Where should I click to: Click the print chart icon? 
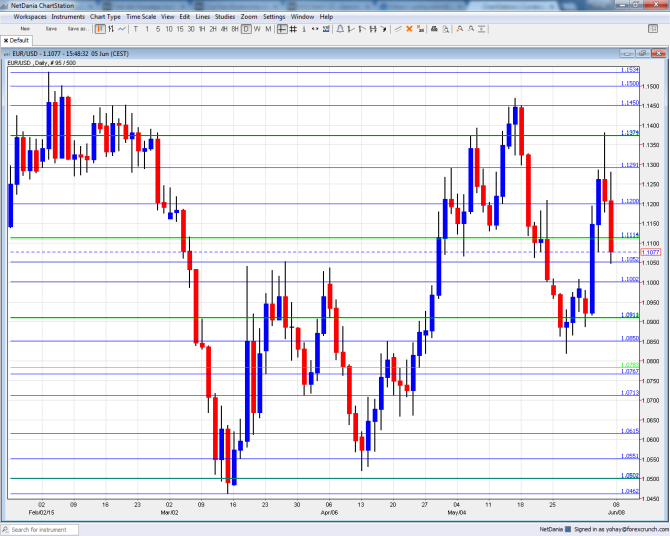(434, 29)
